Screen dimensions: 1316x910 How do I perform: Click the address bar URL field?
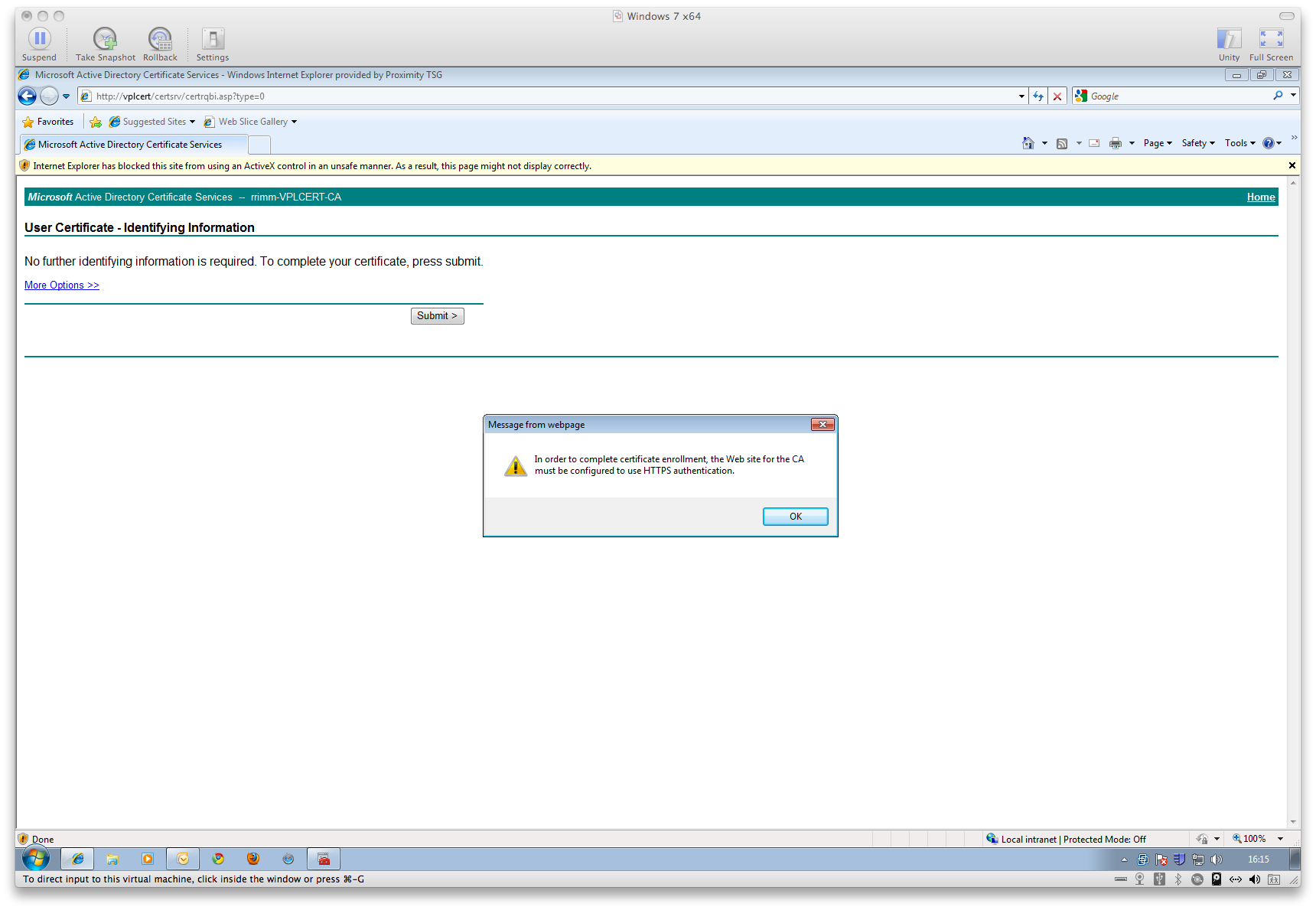[x=551, y=96]
